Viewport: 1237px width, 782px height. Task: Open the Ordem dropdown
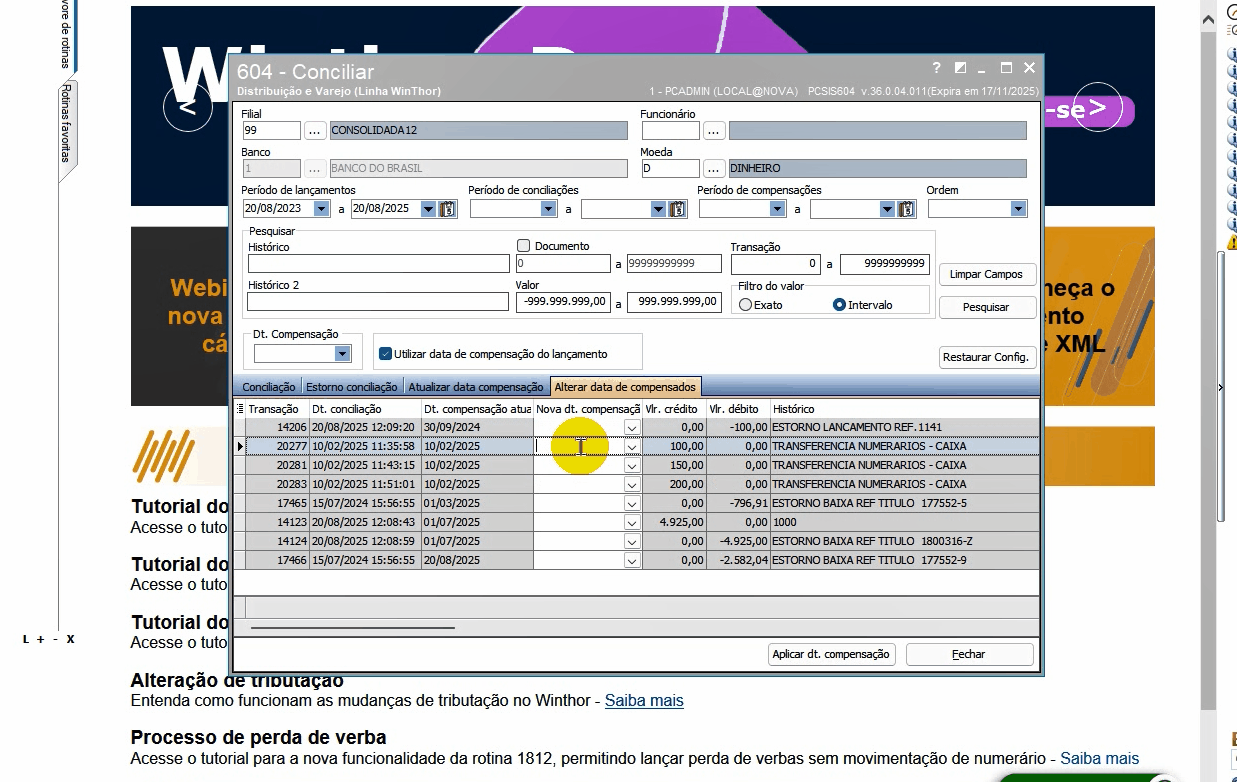tap(1018, 209)
